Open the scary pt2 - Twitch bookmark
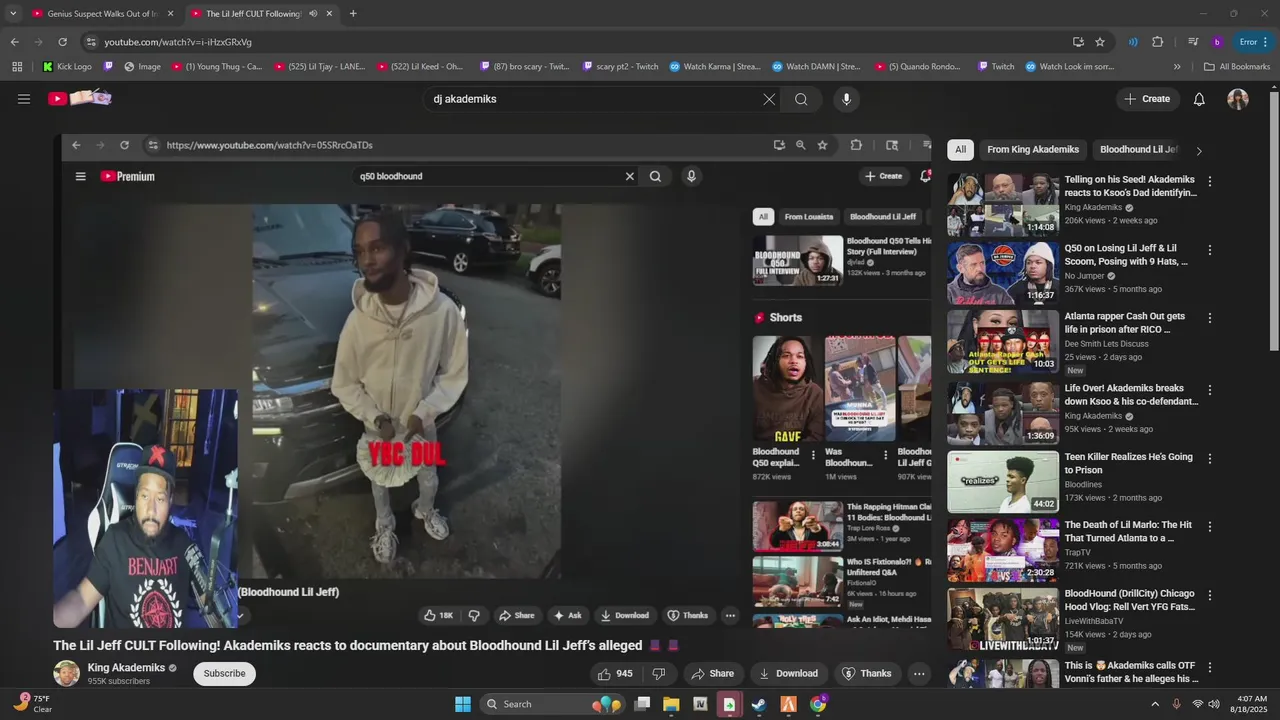1280x720 pixels. pyautogui.click(x=620, y=67)
